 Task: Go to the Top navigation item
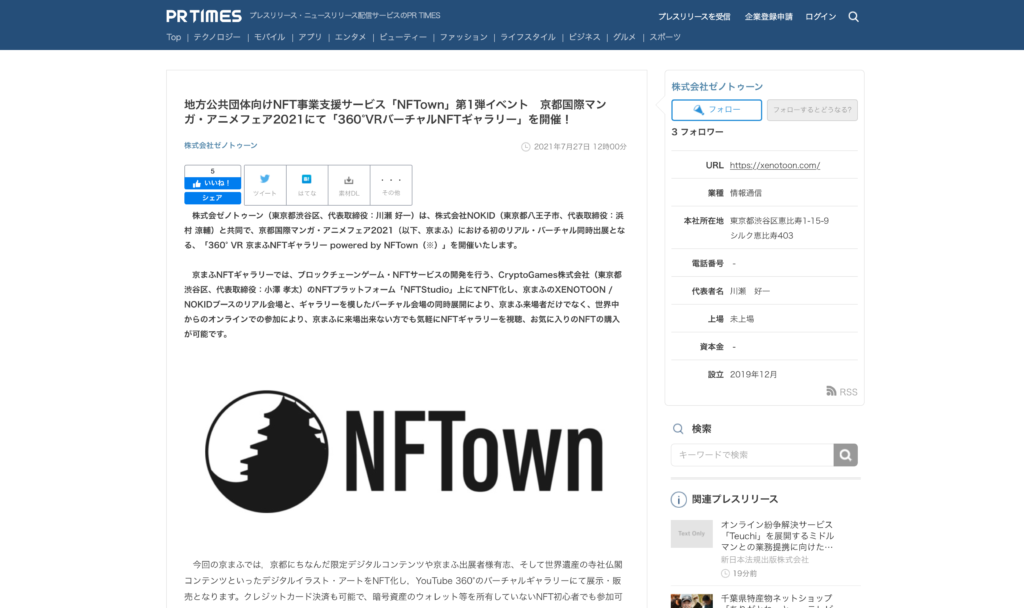pyautogui.click(x=174, y=37)
